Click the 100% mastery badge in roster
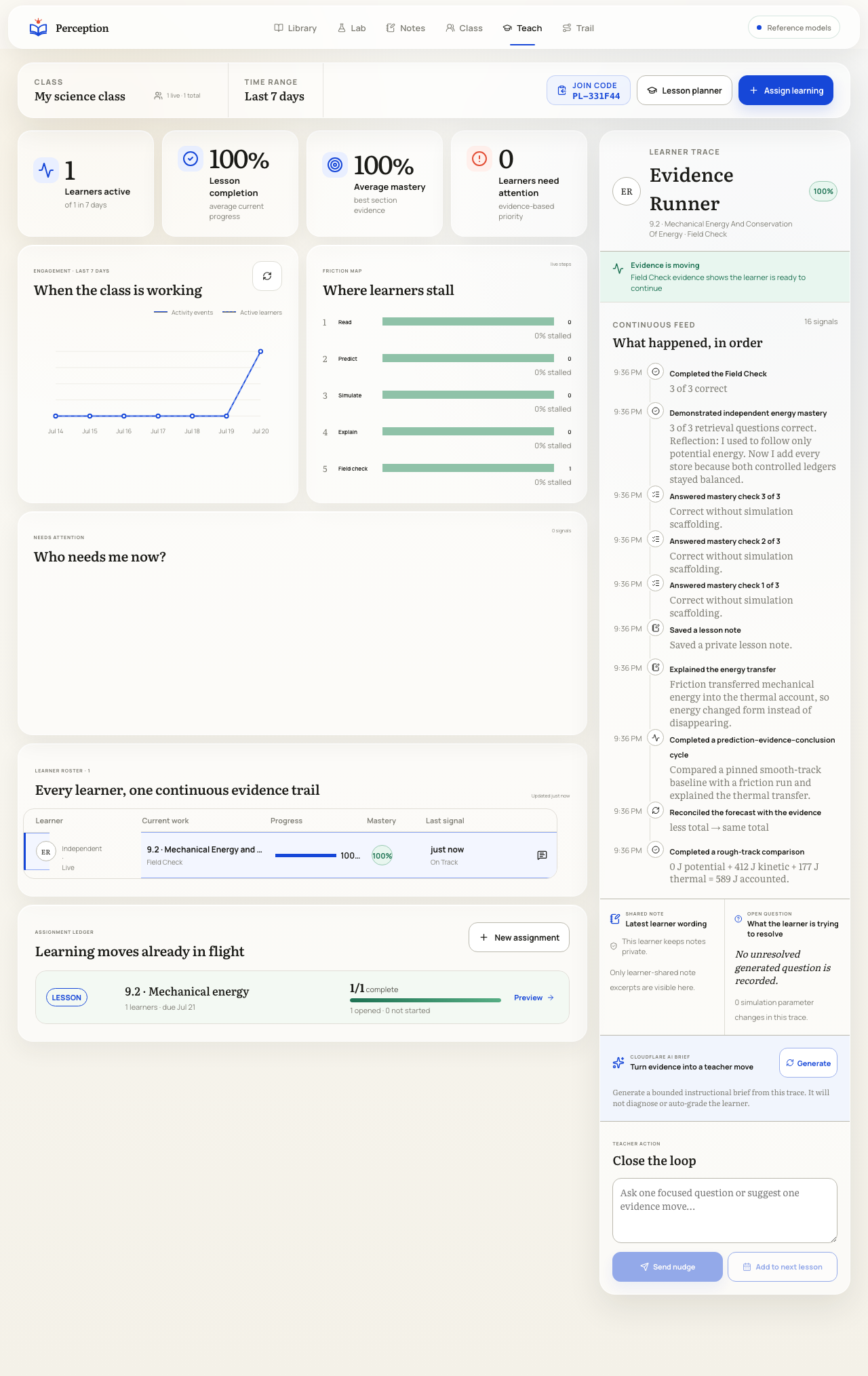 click(382, 855)
